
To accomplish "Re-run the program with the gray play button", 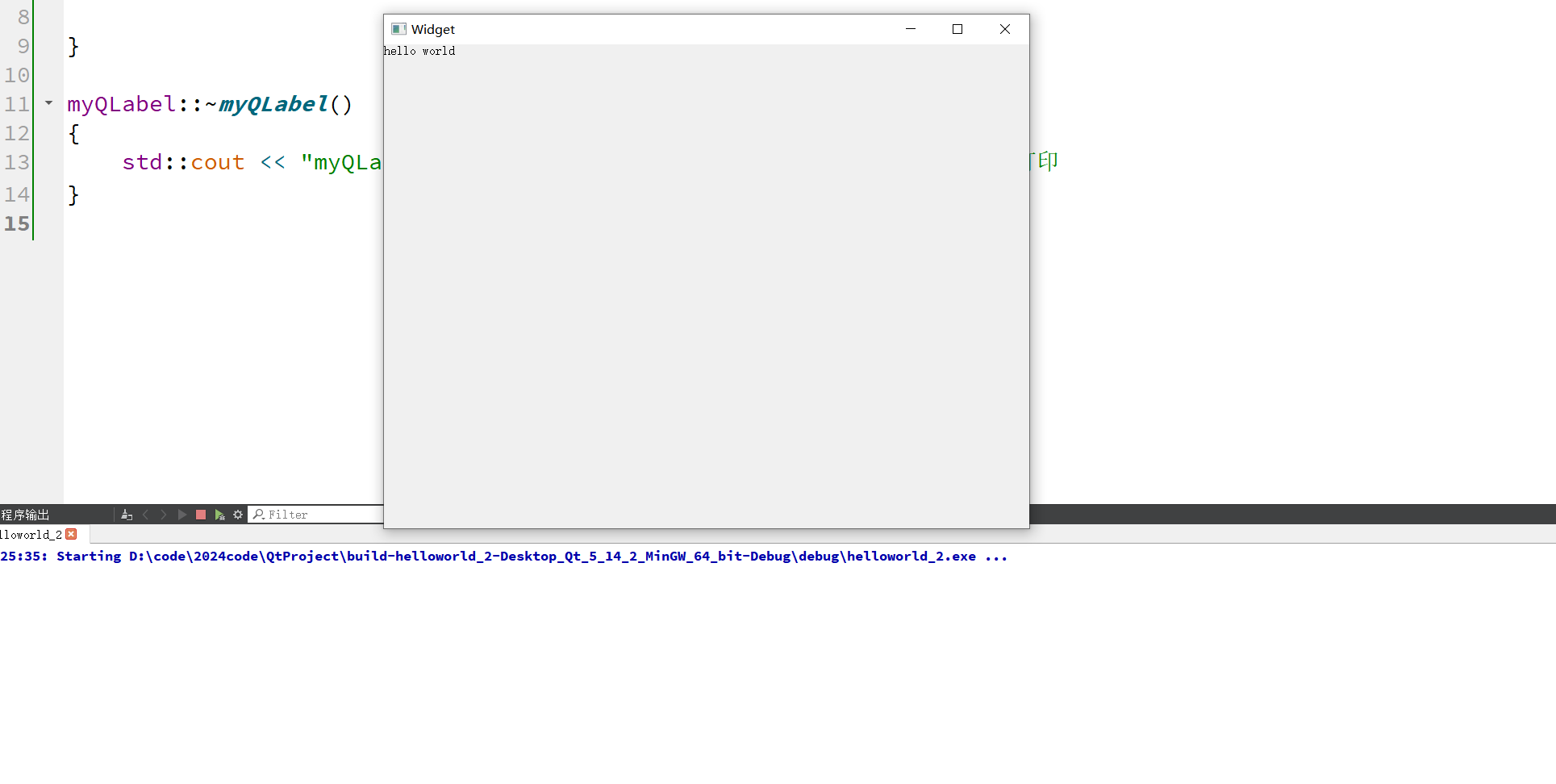I will [182, 515].
